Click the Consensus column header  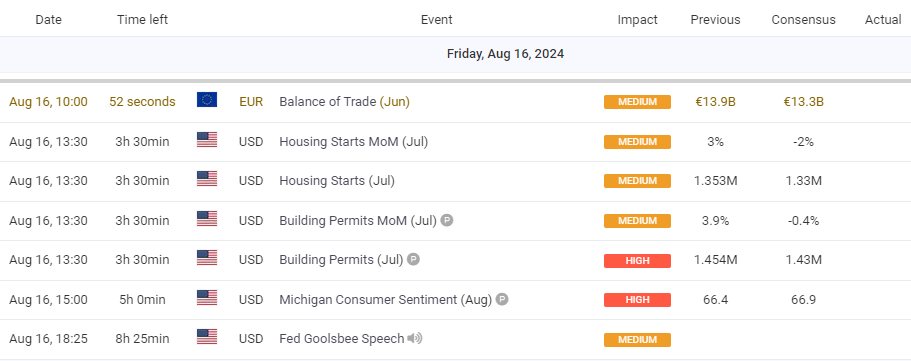coord(804,20)
